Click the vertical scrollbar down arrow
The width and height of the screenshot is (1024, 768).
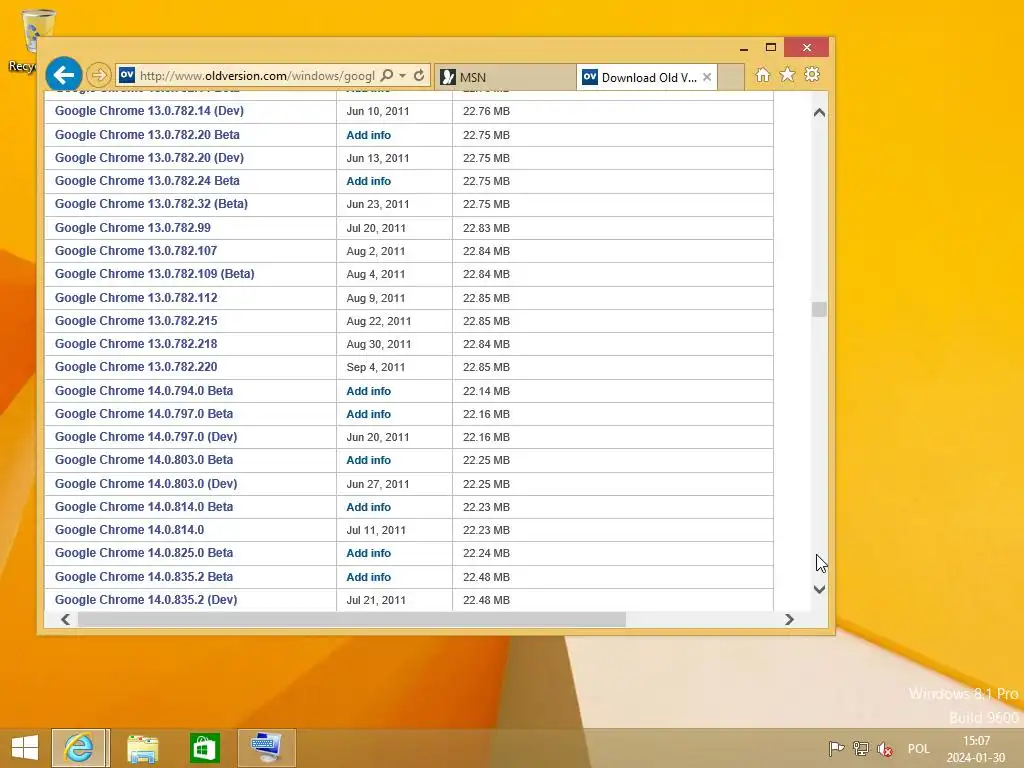point(820,589)
